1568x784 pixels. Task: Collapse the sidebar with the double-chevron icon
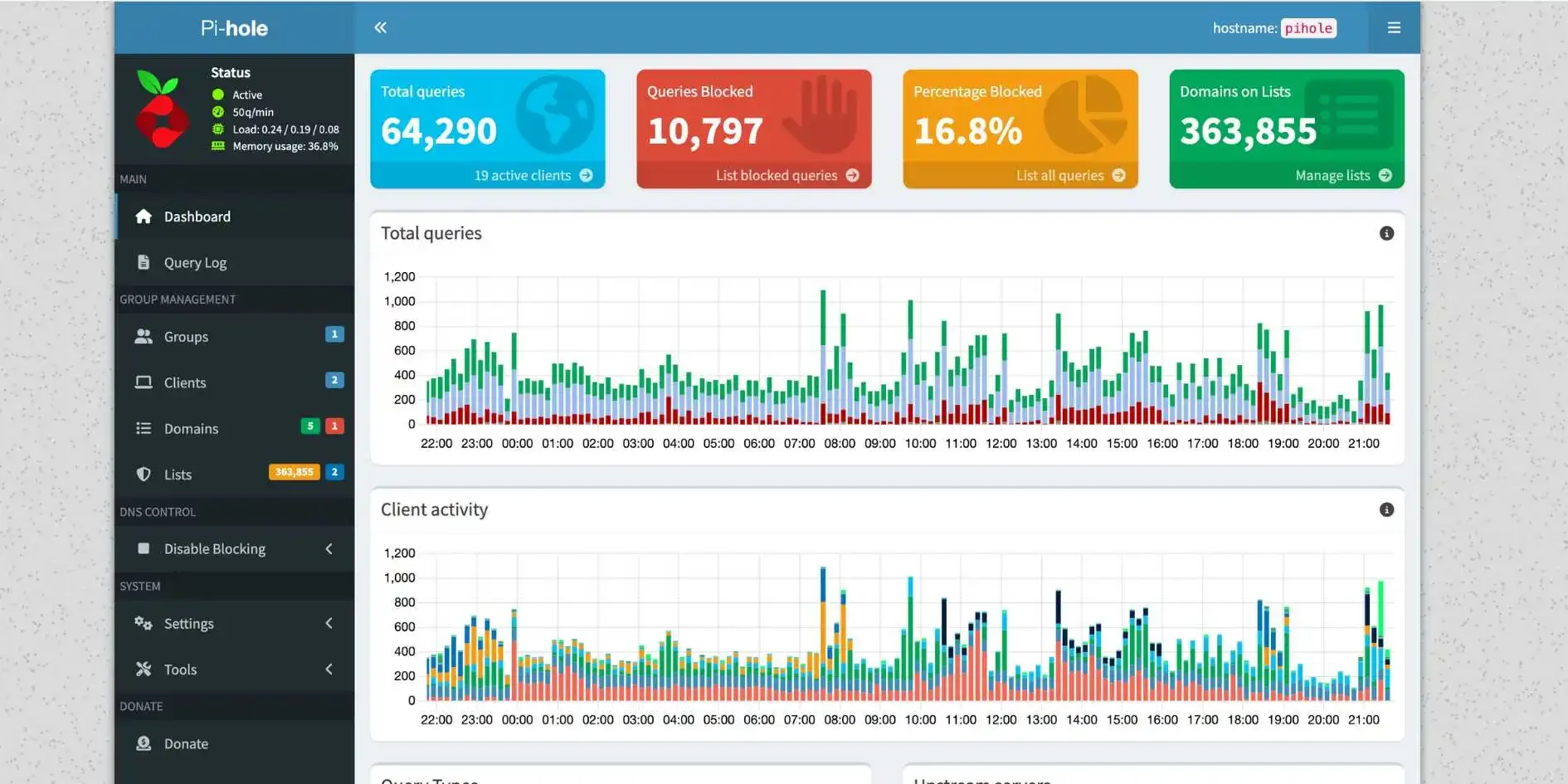coord(380,27)
